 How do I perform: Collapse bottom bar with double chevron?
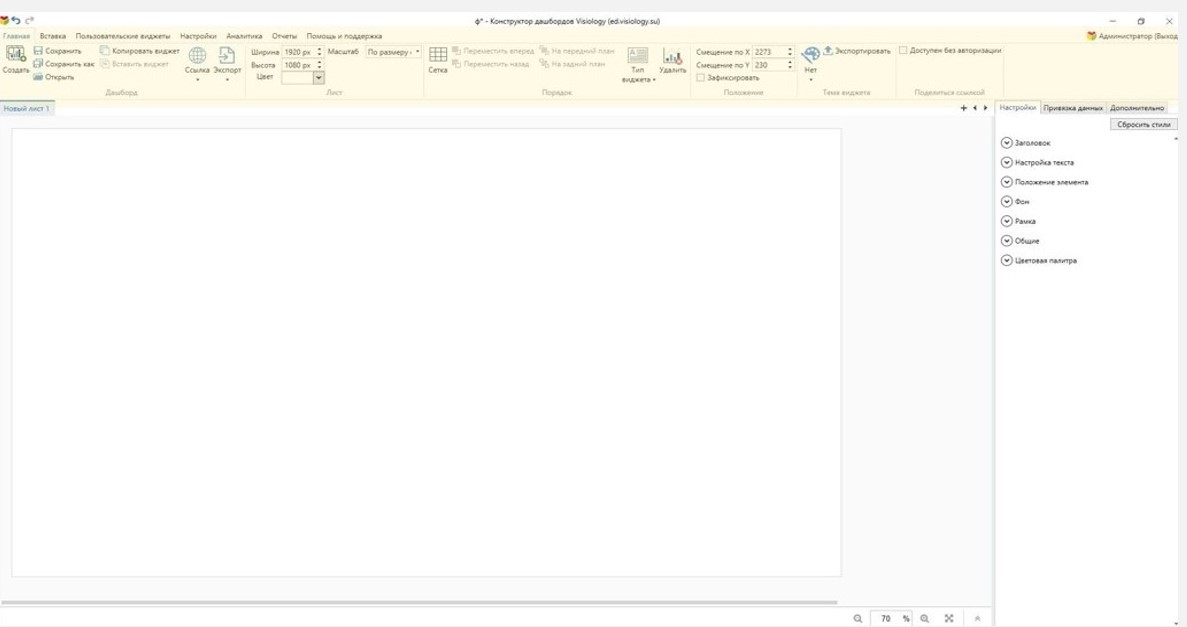point(977,619)
